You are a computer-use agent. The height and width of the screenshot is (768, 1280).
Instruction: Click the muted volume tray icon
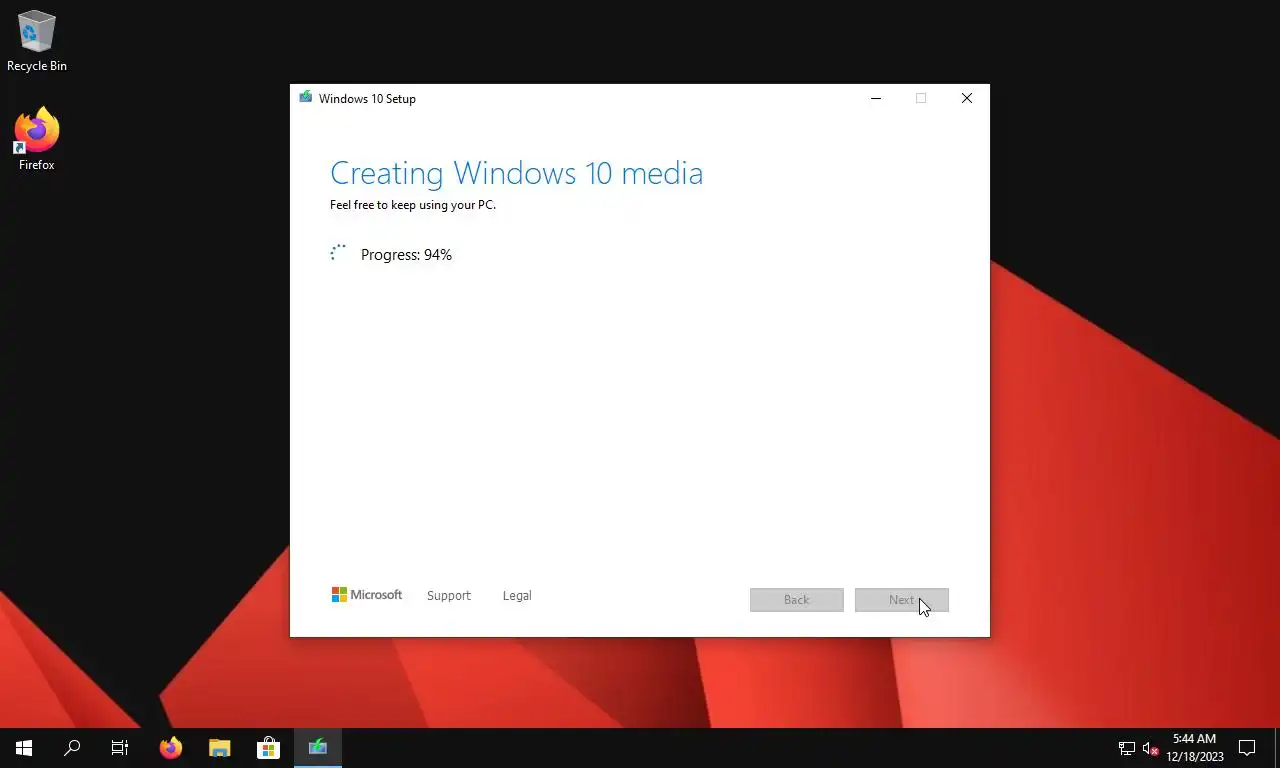[1150, 748]
